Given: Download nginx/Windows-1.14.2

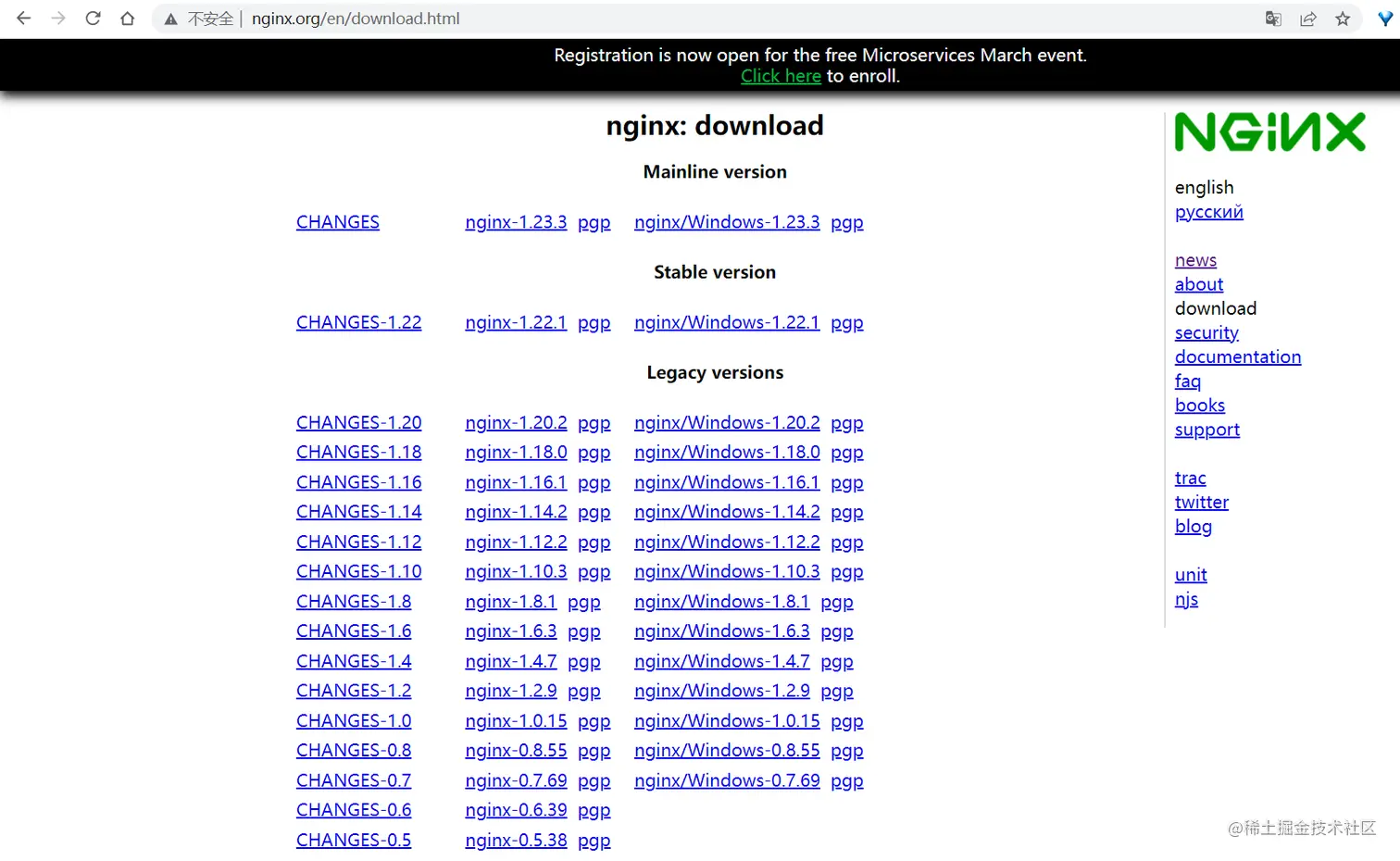Looking at the screenshot, I should tap(727, 512).
